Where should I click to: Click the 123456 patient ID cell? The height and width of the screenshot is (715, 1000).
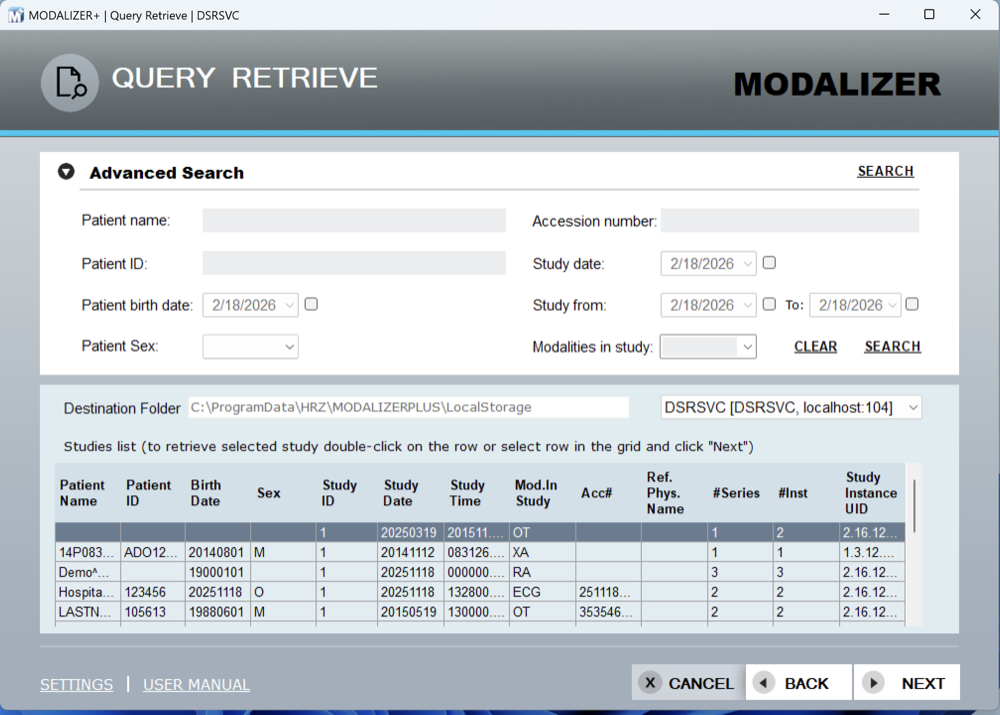153,592
